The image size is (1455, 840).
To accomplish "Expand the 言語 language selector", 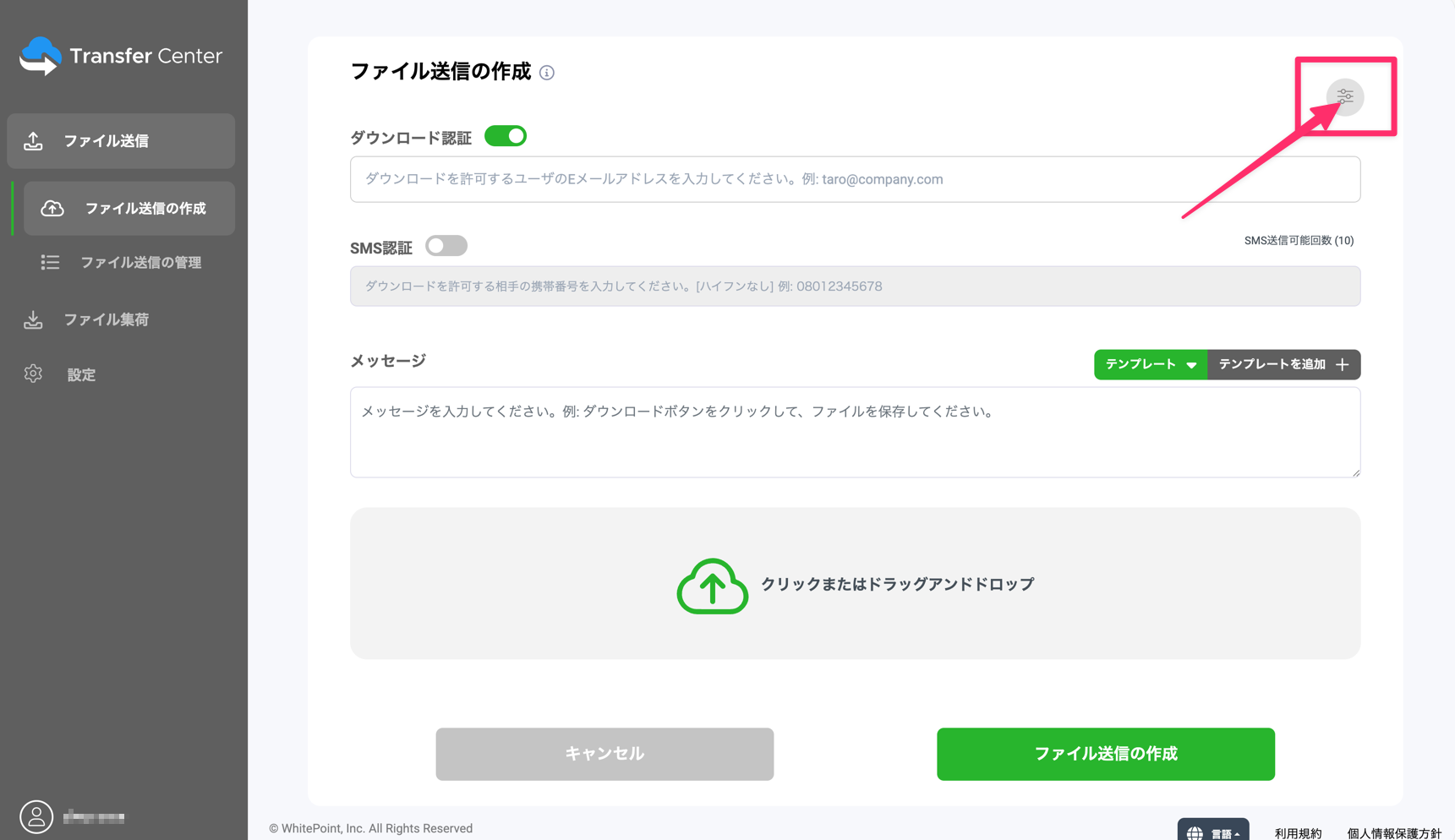I will tap(1213, 832).
